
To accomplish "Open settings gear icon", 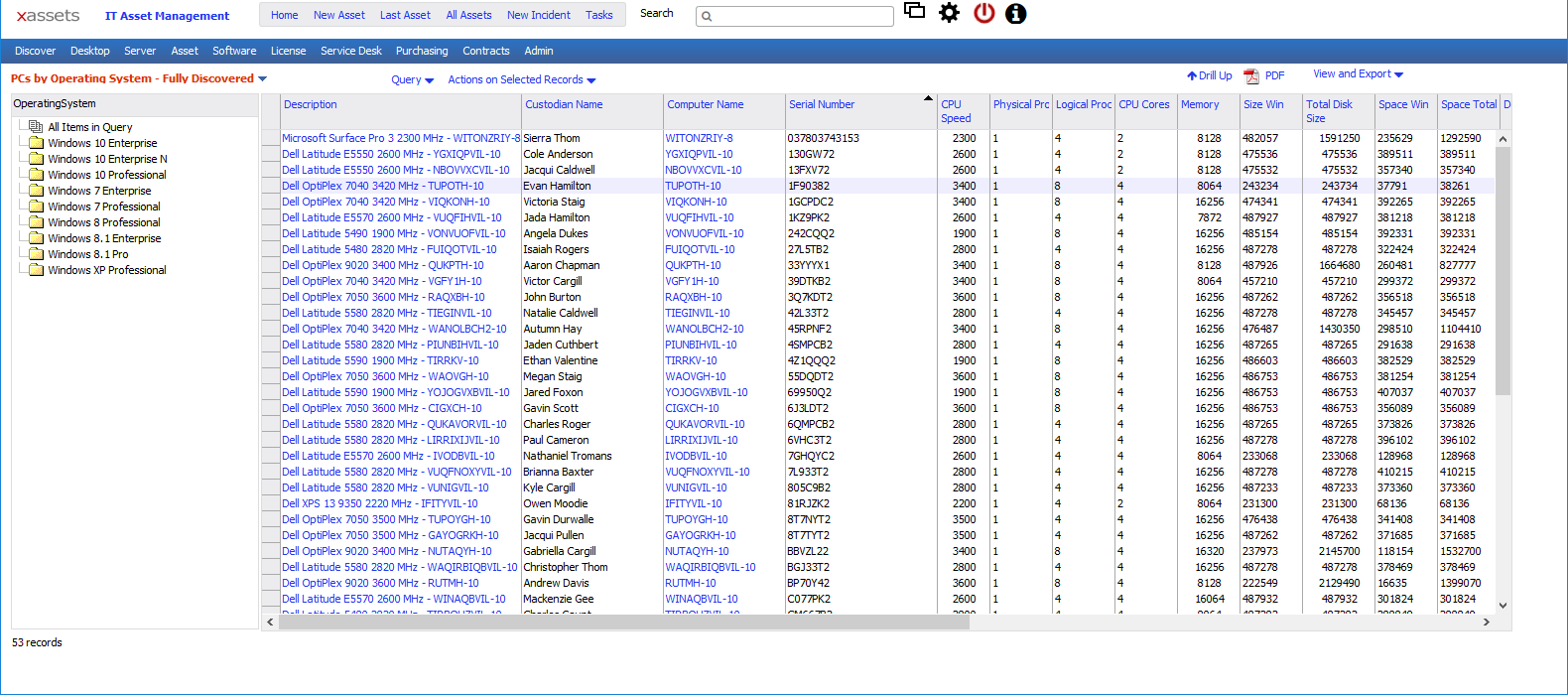I will [x=950, y=13].
